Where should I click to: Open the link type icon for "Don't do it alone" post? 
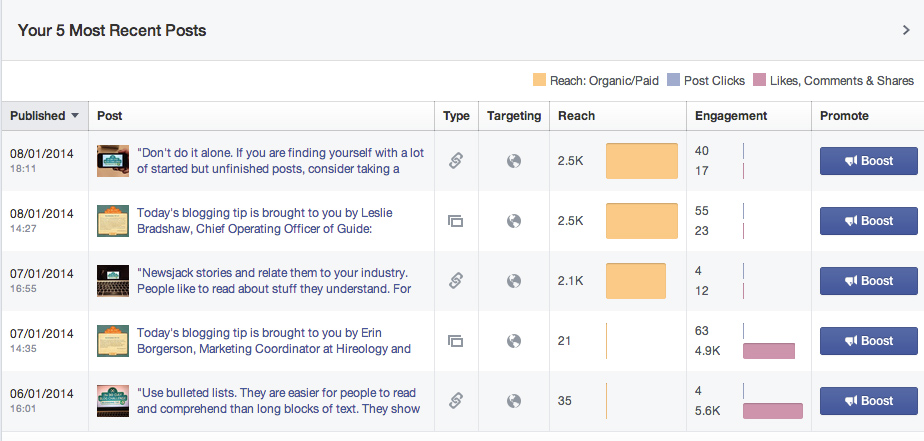point(456,161)
